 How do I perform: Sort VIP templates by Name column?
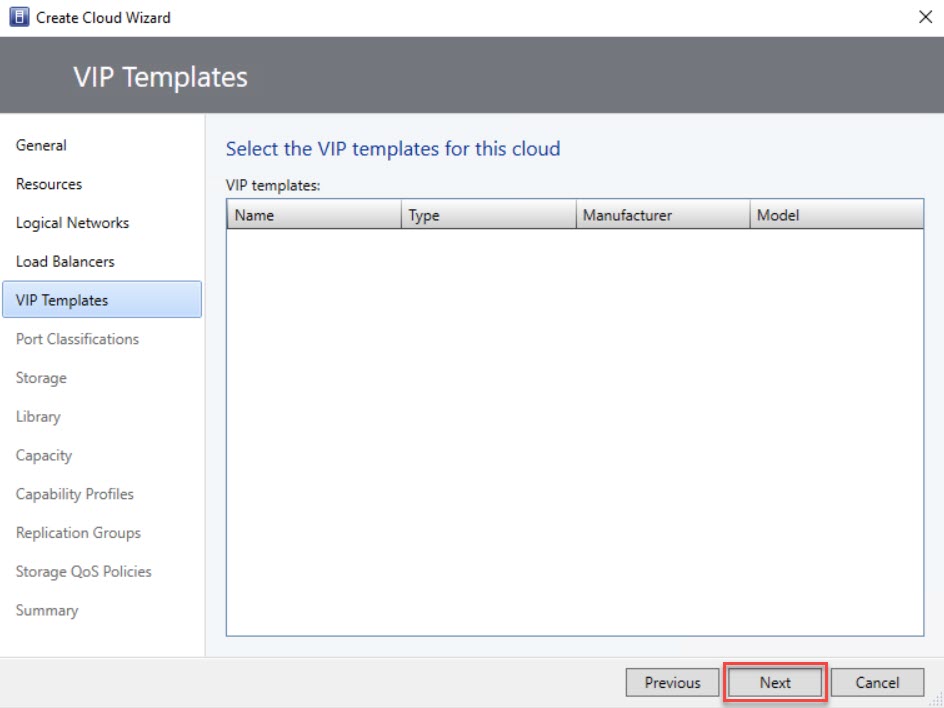tap(313, 215)
